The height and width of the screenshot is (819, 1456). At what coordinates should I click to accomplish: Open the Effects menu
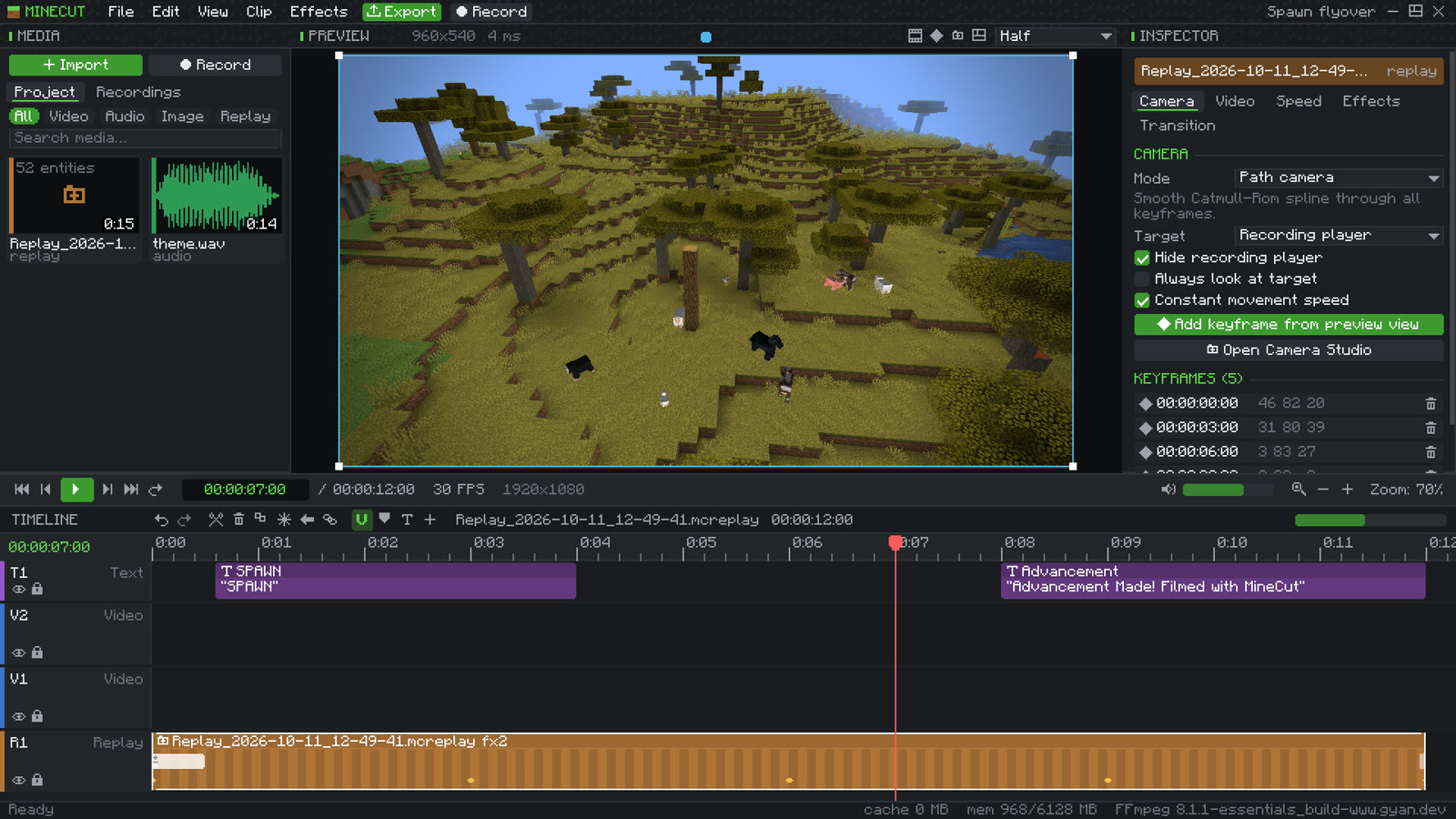point(318,12)
